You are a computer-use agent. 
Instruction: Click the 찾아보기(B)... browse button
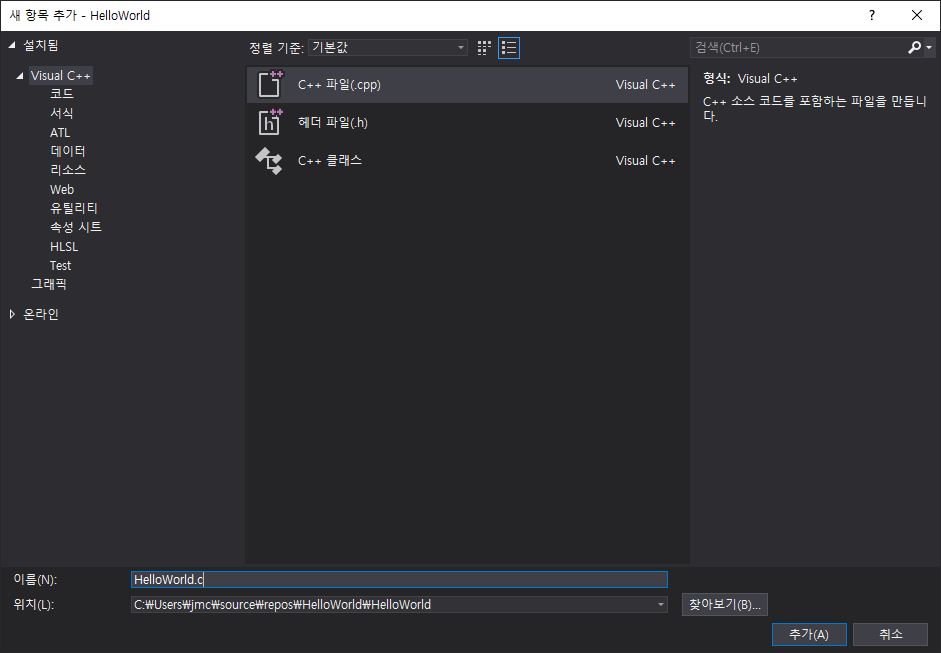click(x=724, y=604)
